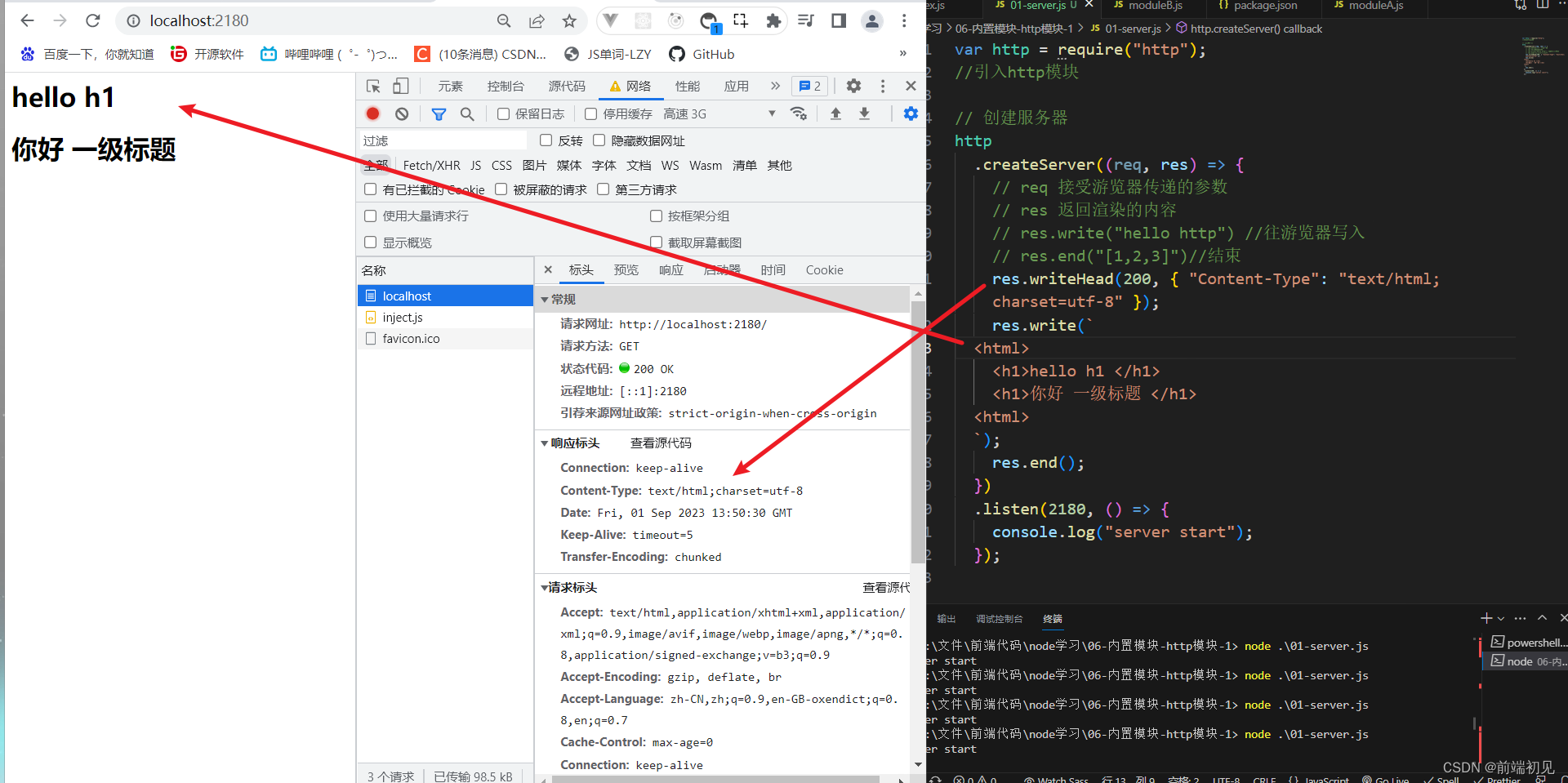Switch to the 控制台 Console tab
Image resolution: width=1568 pixels, height=783 pixels.
(506, 86)
